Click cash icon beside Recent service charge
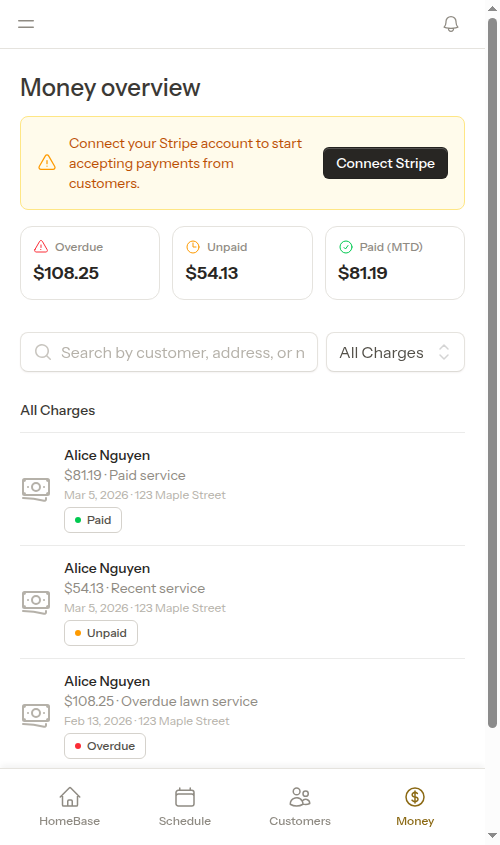 pyautogui.click(x=36, y=602)
